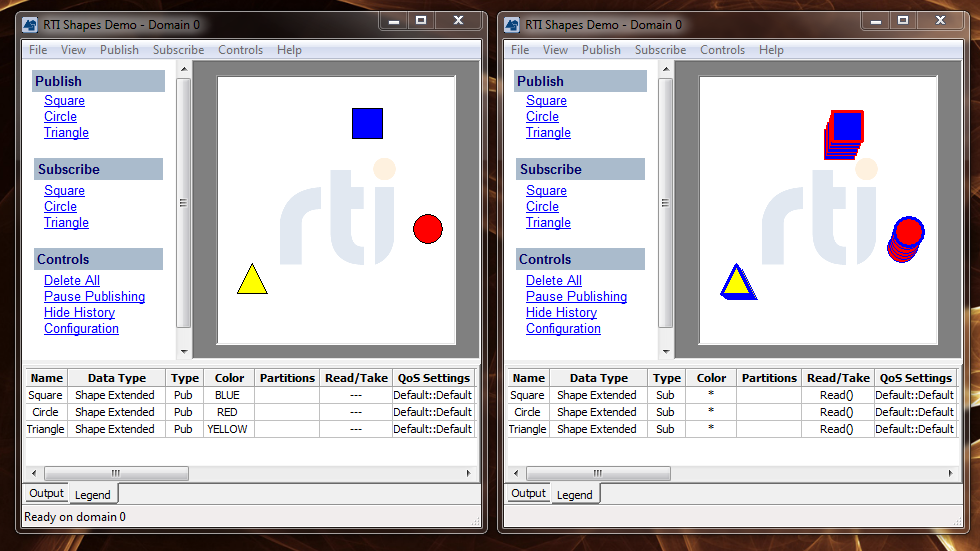
Task: Open View menu in left window
Action: 73,50
